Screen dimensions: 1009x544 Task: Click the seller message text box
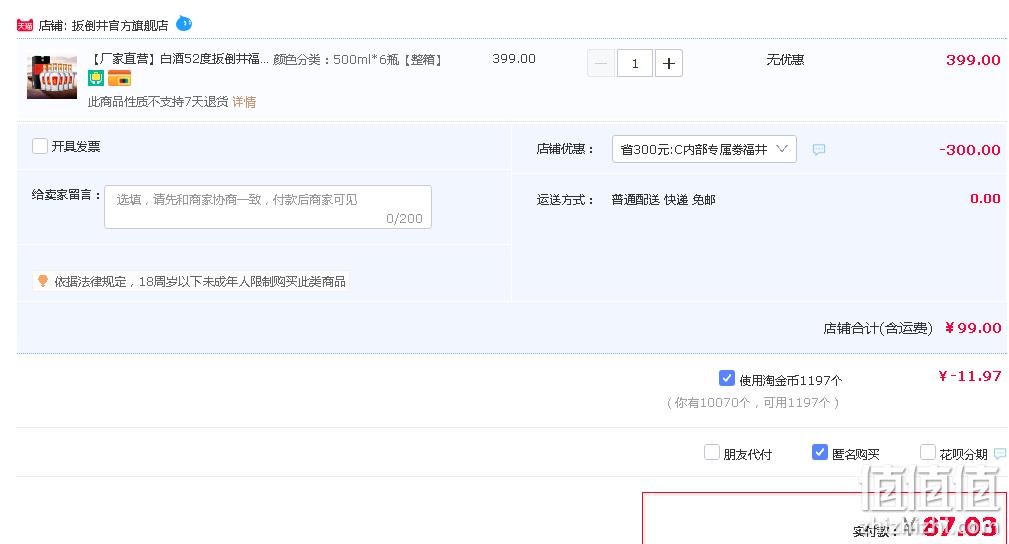click(268, 207)
